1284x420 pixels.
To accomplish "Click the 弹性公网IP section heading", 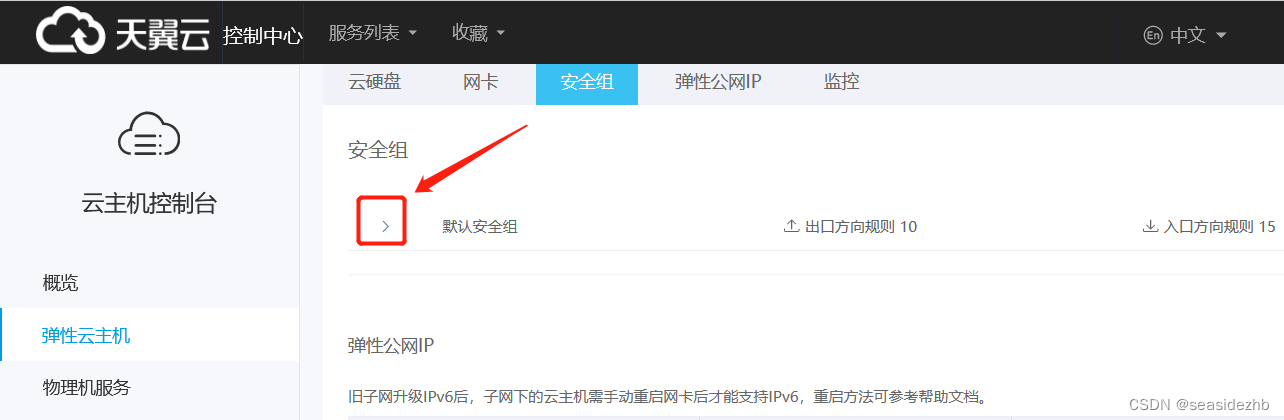I will pos(391,346).
